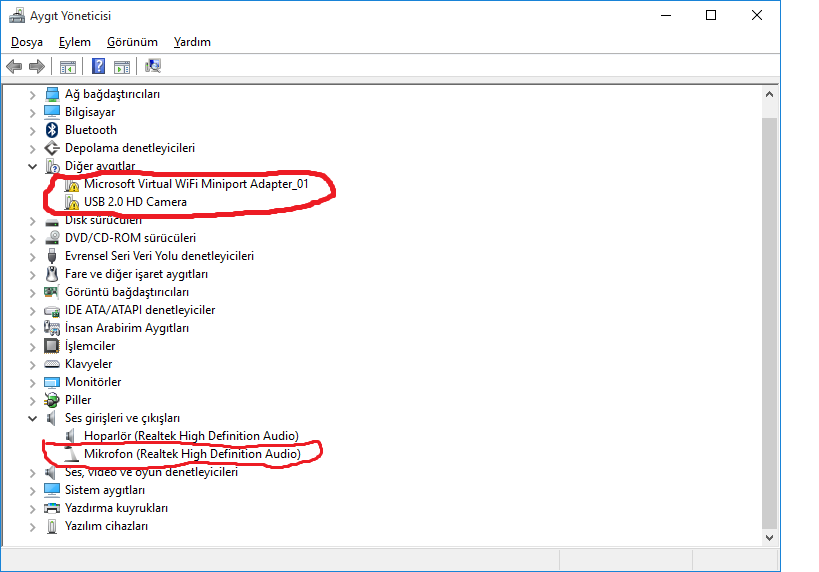Screen dimensions: 819x572
Task: Open the Görünüm menu
Action: coord(132,42)
